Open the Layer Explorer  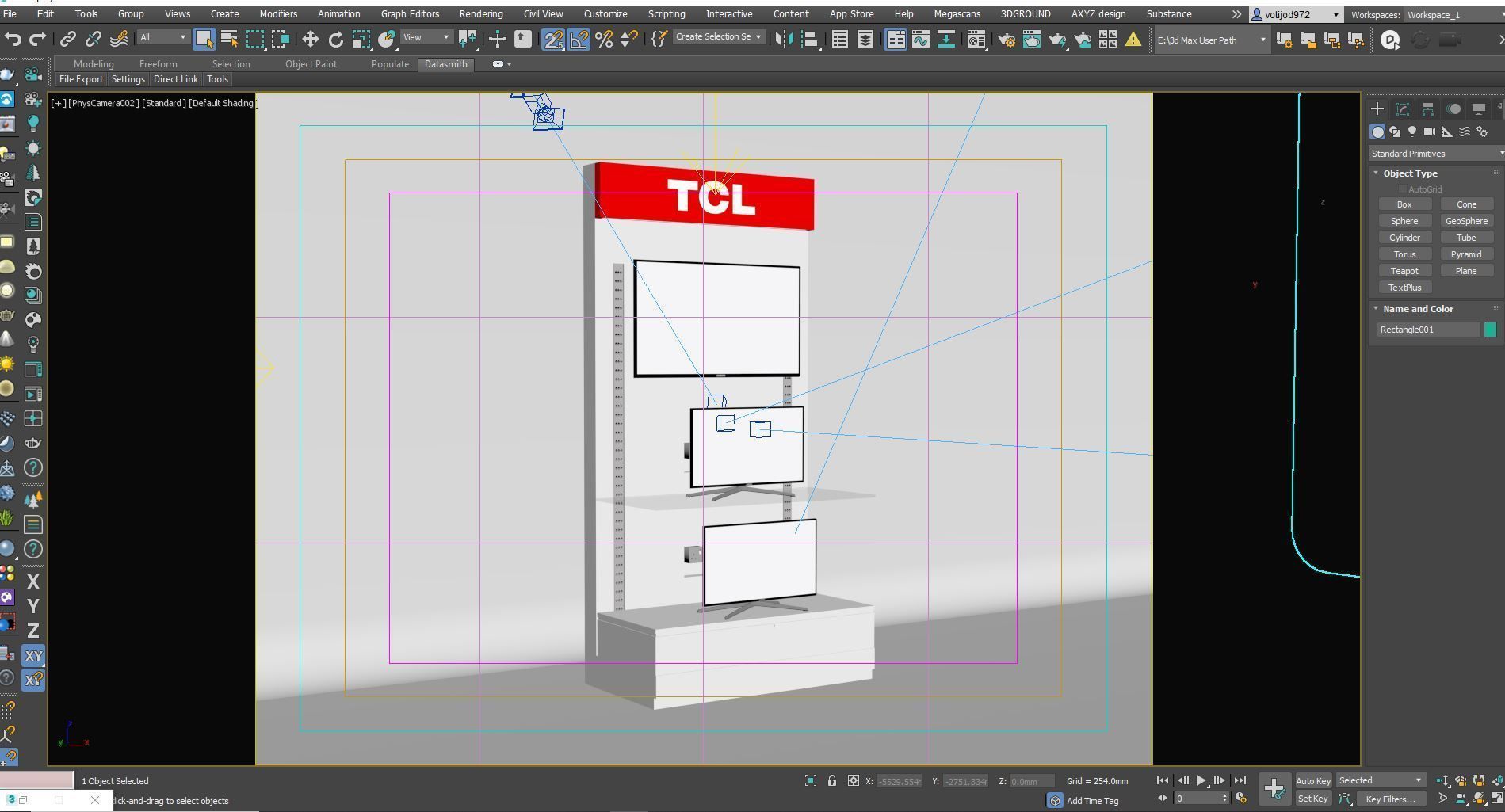click(865, 39)
